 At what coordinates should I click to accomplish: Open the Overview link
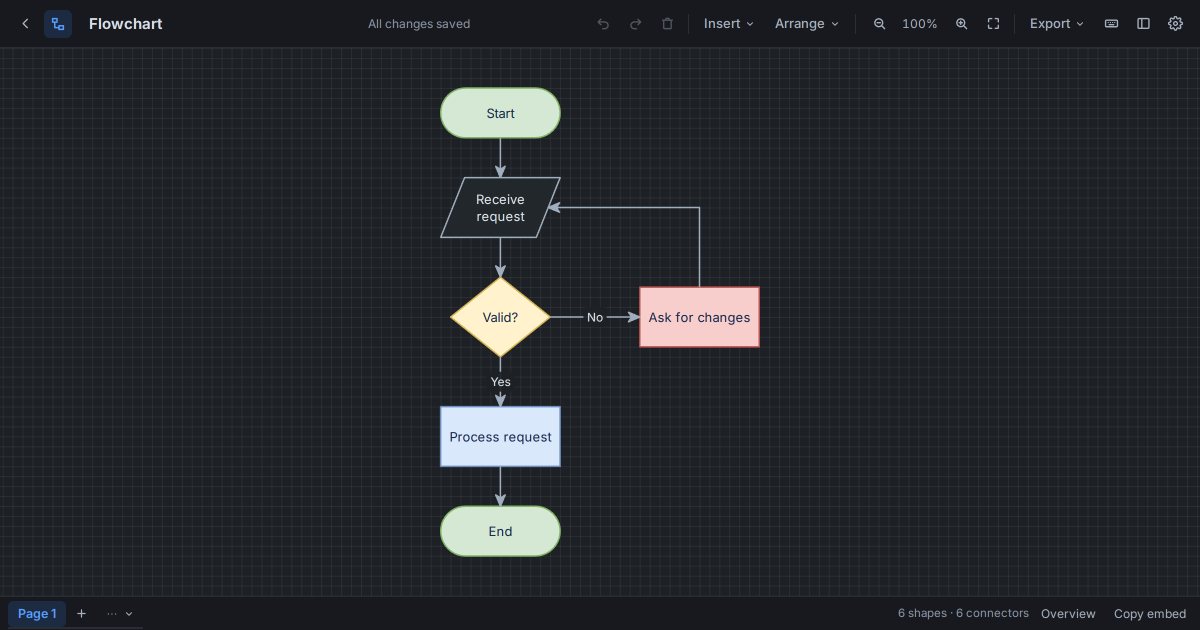click(x=1068, y=614)
